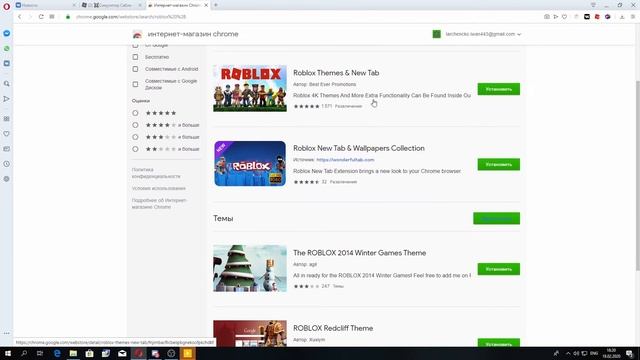Screen dimensions: 640x360
Task: Select two stars and more rating
Action: [135, 149]
